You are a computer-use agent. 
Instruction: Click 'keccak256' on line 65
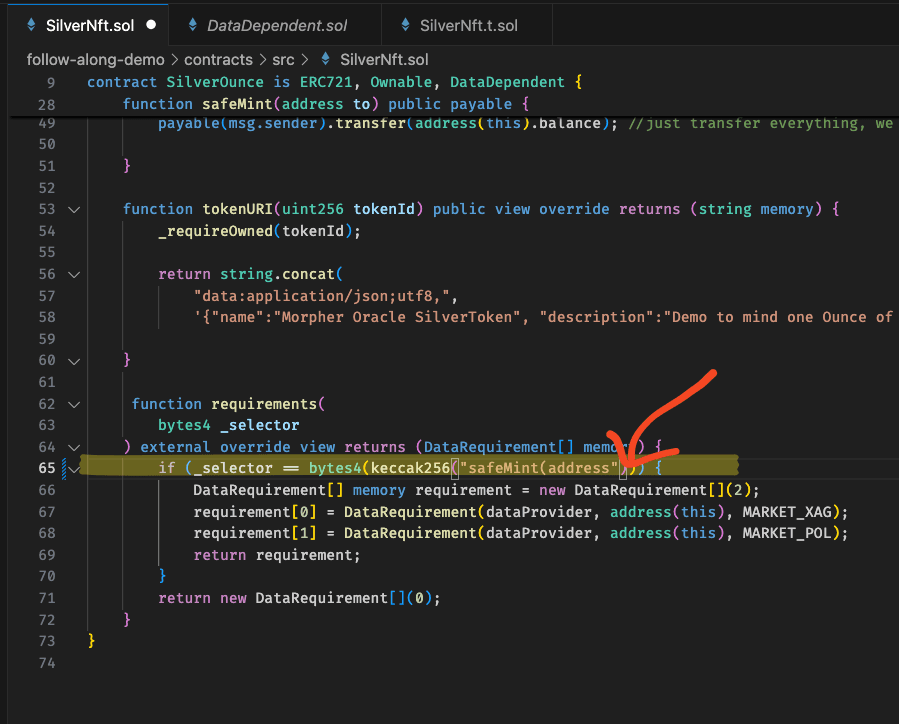tap(410, 468)
